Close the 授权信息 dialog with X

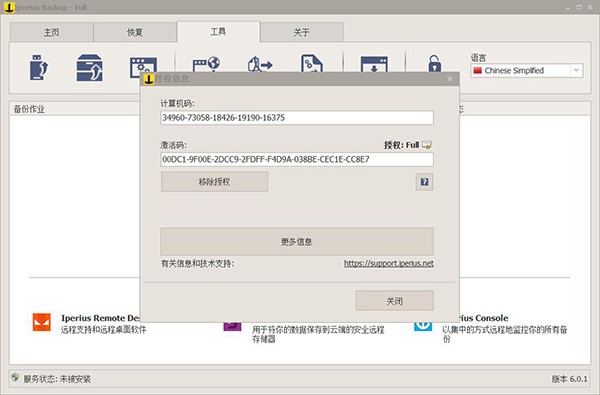pos(450,79)
